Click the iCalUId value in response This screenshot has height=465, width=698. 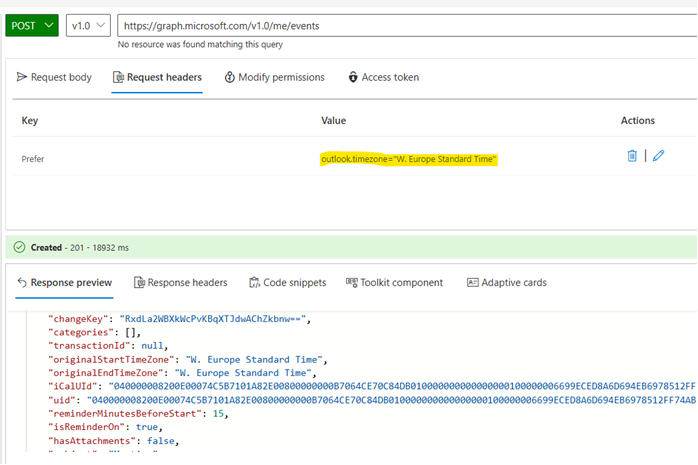coord(403,386)
